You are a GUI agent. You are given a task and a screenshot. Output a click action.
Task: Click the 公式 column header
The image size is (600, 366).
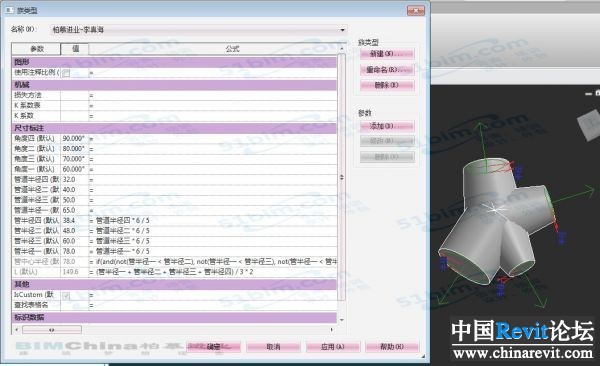click(x=232, y=49)
